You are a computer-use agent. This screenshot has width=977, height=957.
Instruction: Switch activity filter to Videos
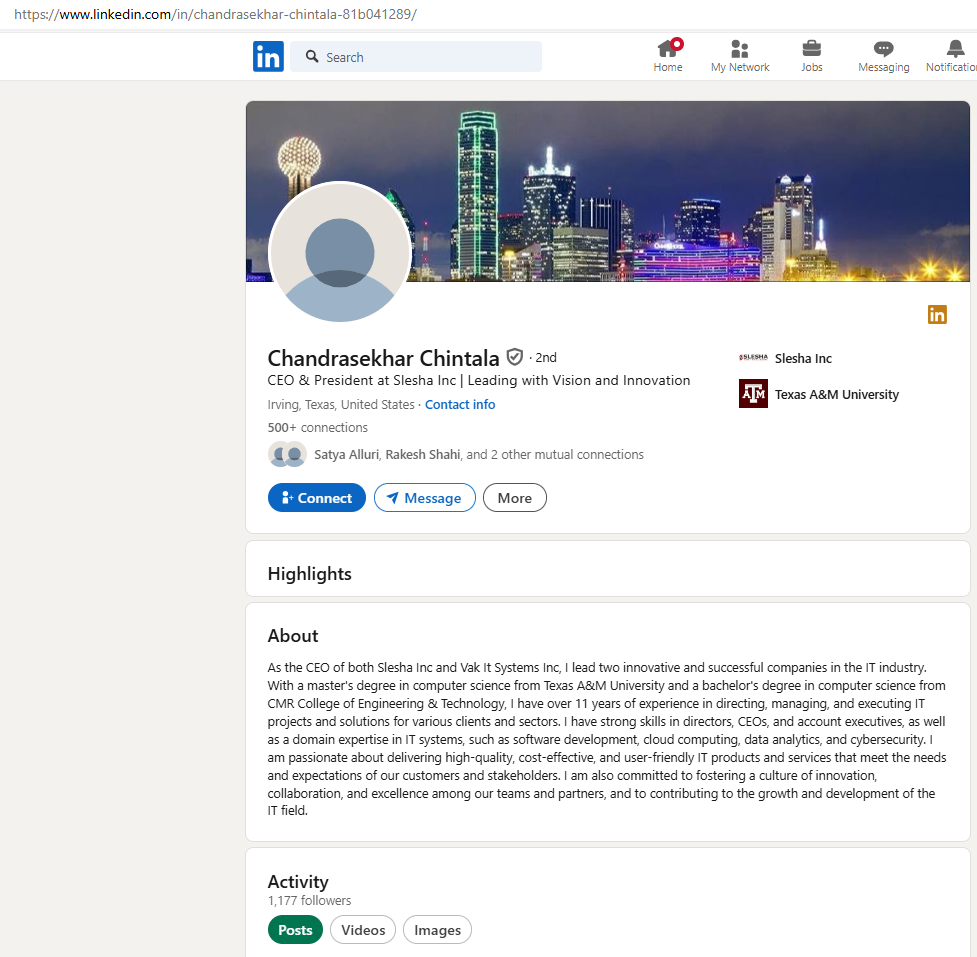tap(363, 930)
